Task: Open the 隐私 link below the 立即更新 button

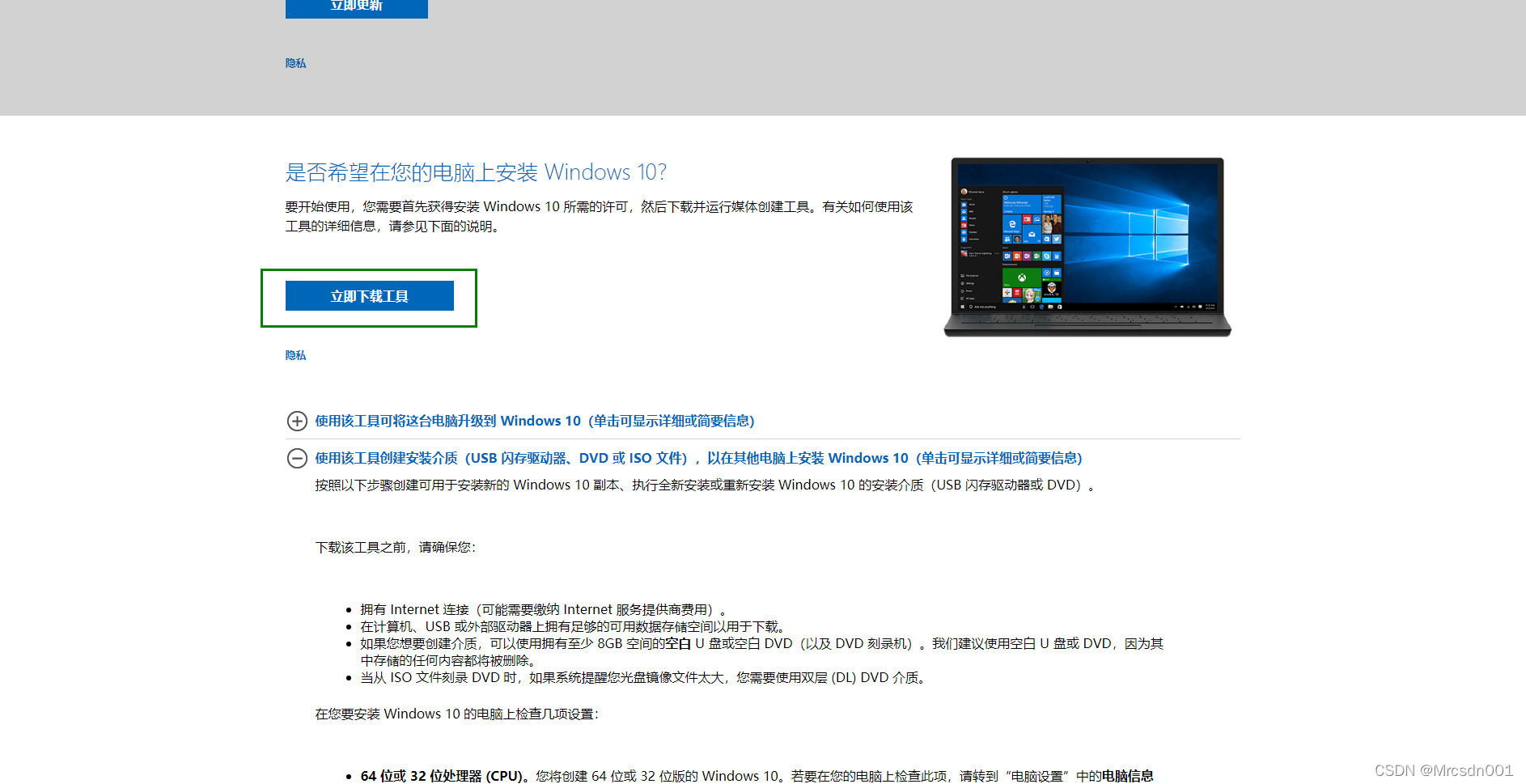Action: click(295, 63)
